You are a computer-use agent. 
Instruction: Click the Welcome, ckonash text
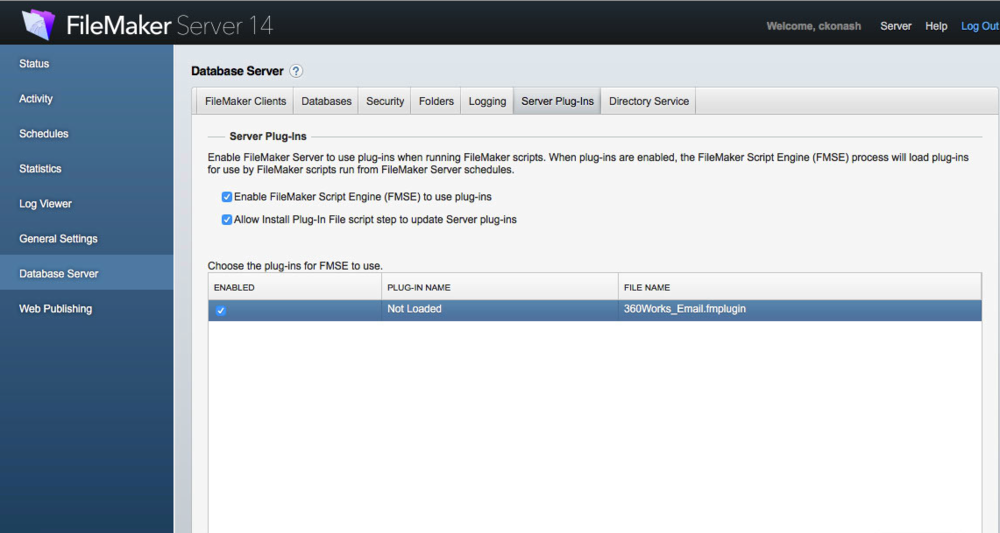(814, 26)
